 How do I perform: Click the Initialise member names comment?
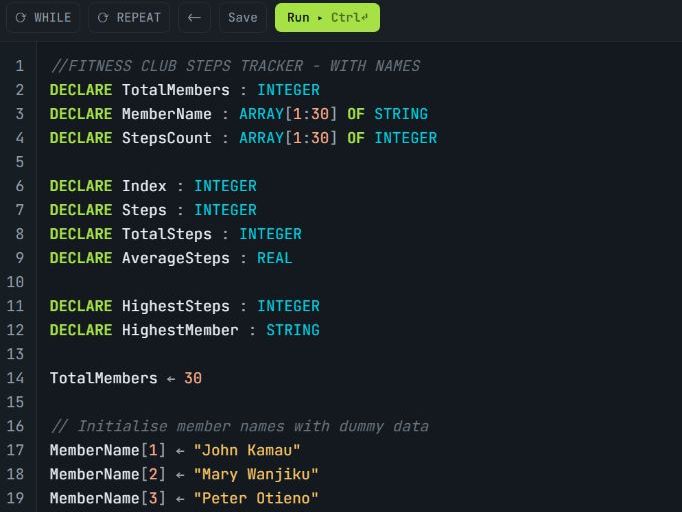point(240,426)
